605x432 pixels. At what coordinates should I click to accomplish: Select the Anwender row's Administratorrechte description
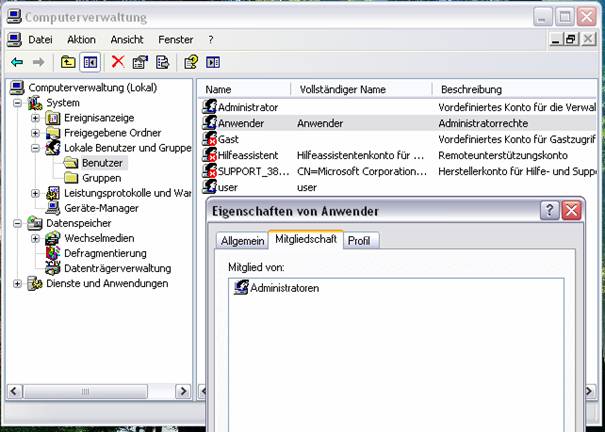point(483,123)
